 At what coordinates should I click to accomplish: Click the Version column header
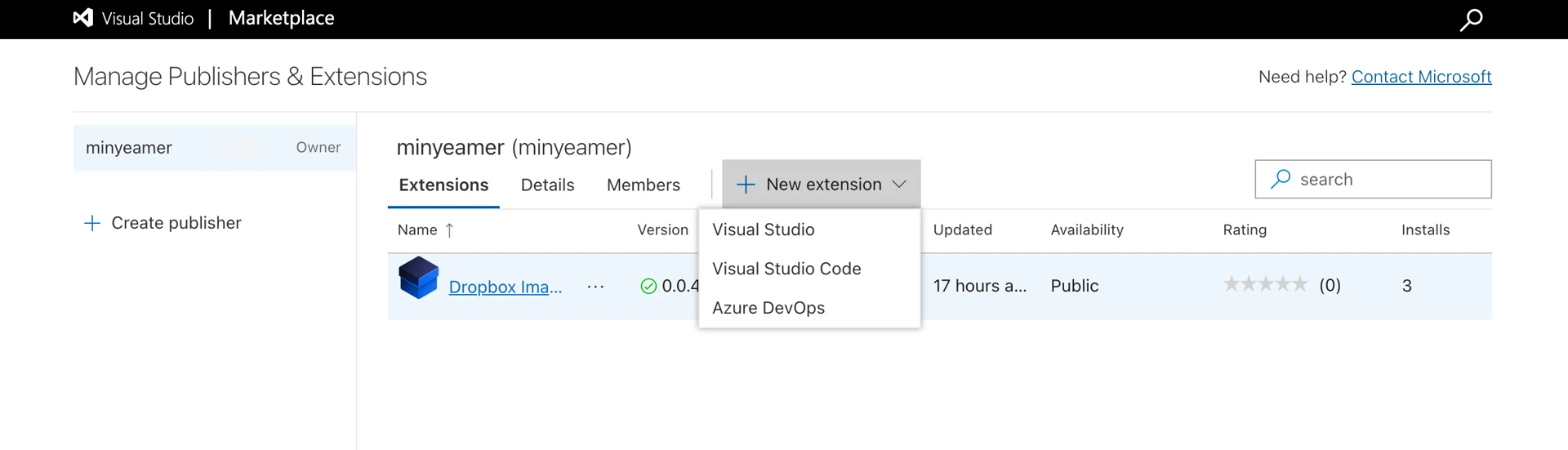click(662, 230)
